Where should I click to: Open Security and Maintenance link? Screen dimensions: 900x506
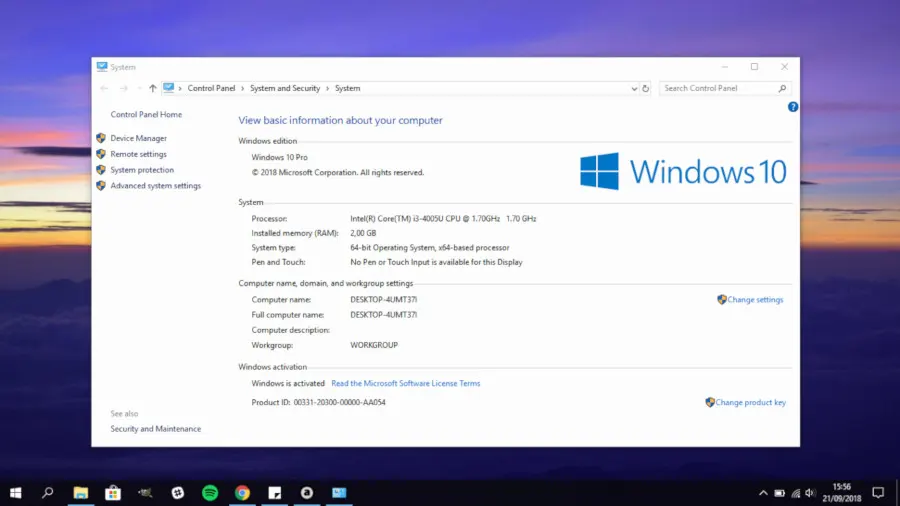(x=156, y=429)
